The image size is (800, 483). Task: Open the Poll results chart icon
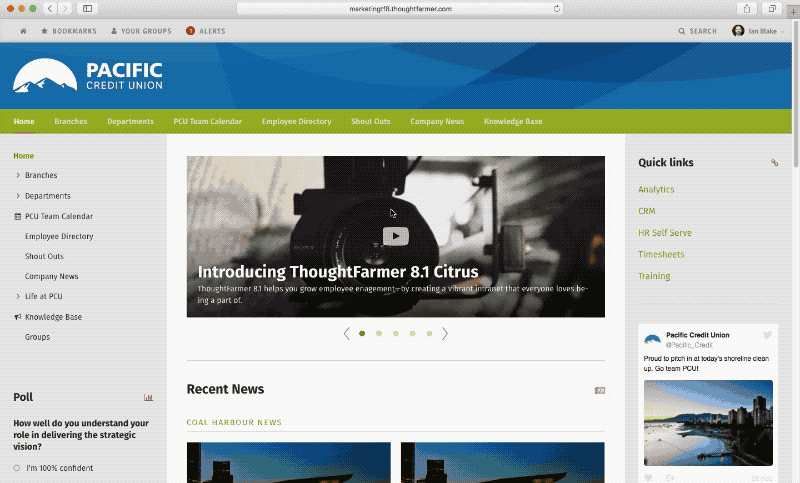(x=148, y=397)
